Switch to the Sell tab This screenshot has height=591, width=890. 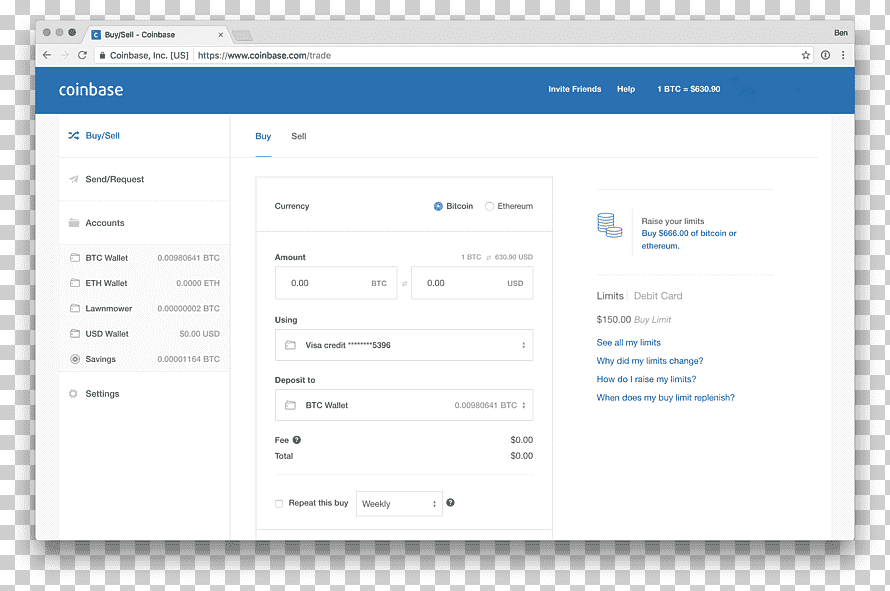299,136
